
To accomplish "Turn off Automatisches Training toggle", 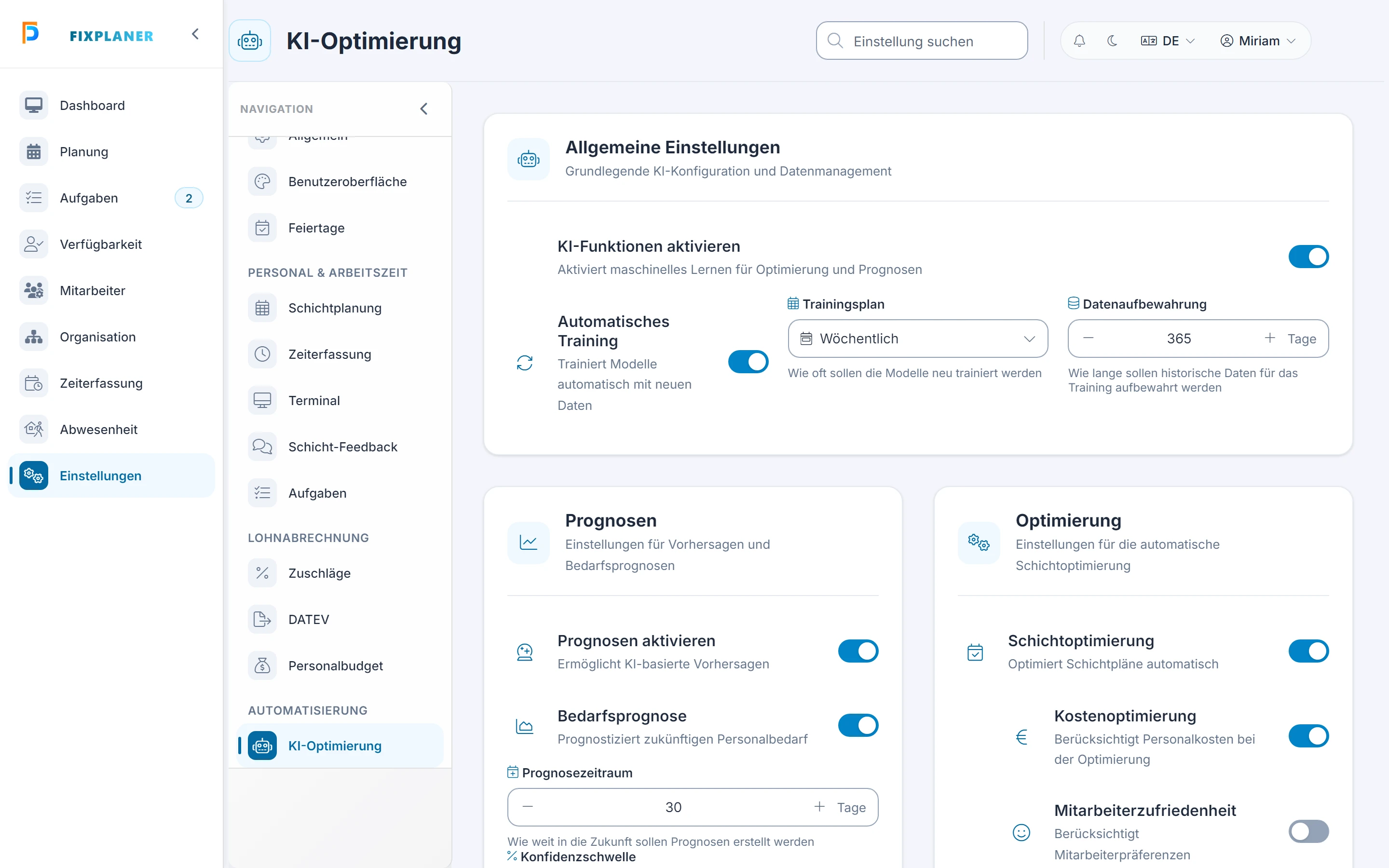I will [748, 362].
